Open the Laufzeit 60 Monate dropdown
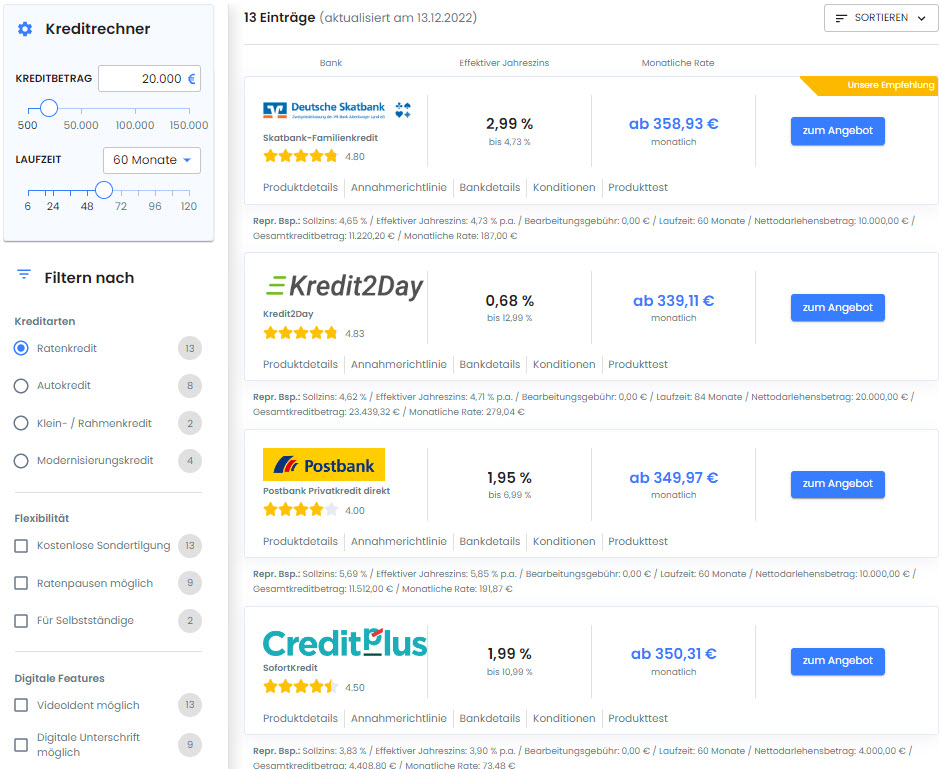 pos(152,160)
